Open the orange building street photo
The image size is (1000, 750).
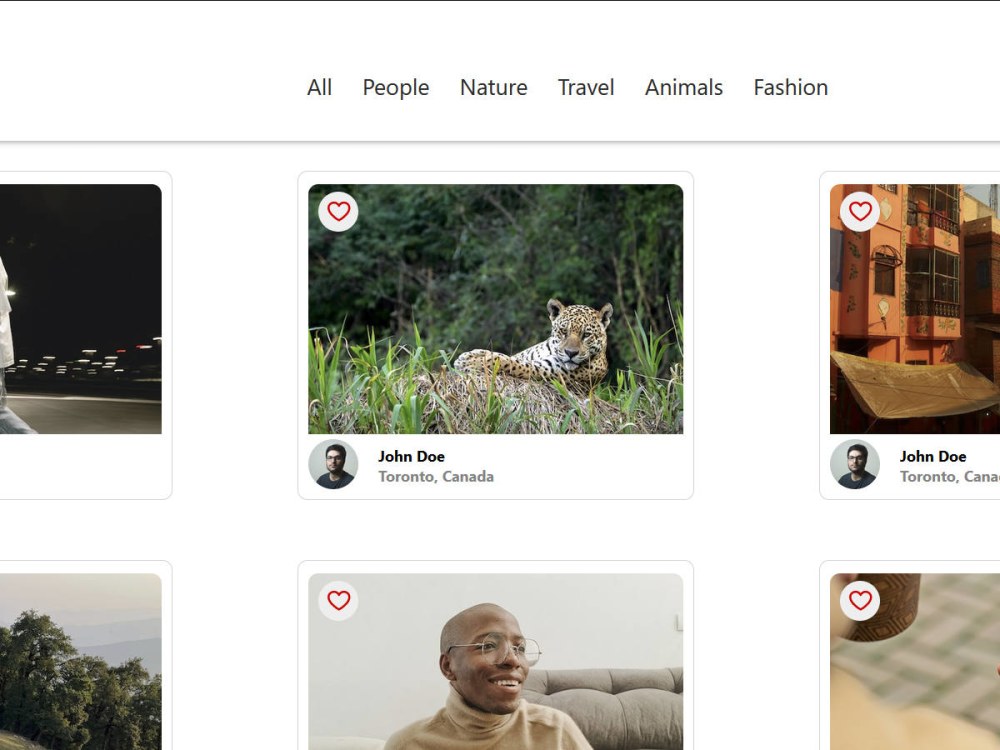pyautogui.click(x=915, y=309)
